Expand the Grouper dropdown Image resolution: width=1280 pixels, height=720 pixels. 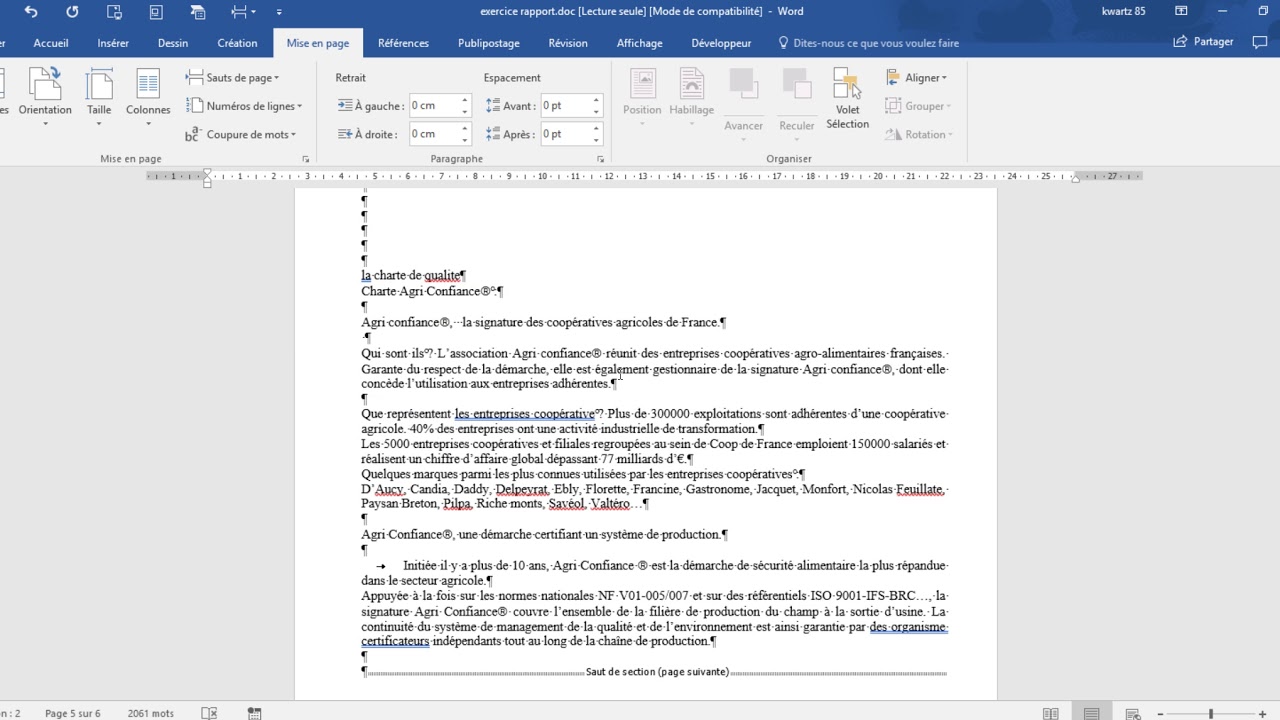(x=918, y=106)
